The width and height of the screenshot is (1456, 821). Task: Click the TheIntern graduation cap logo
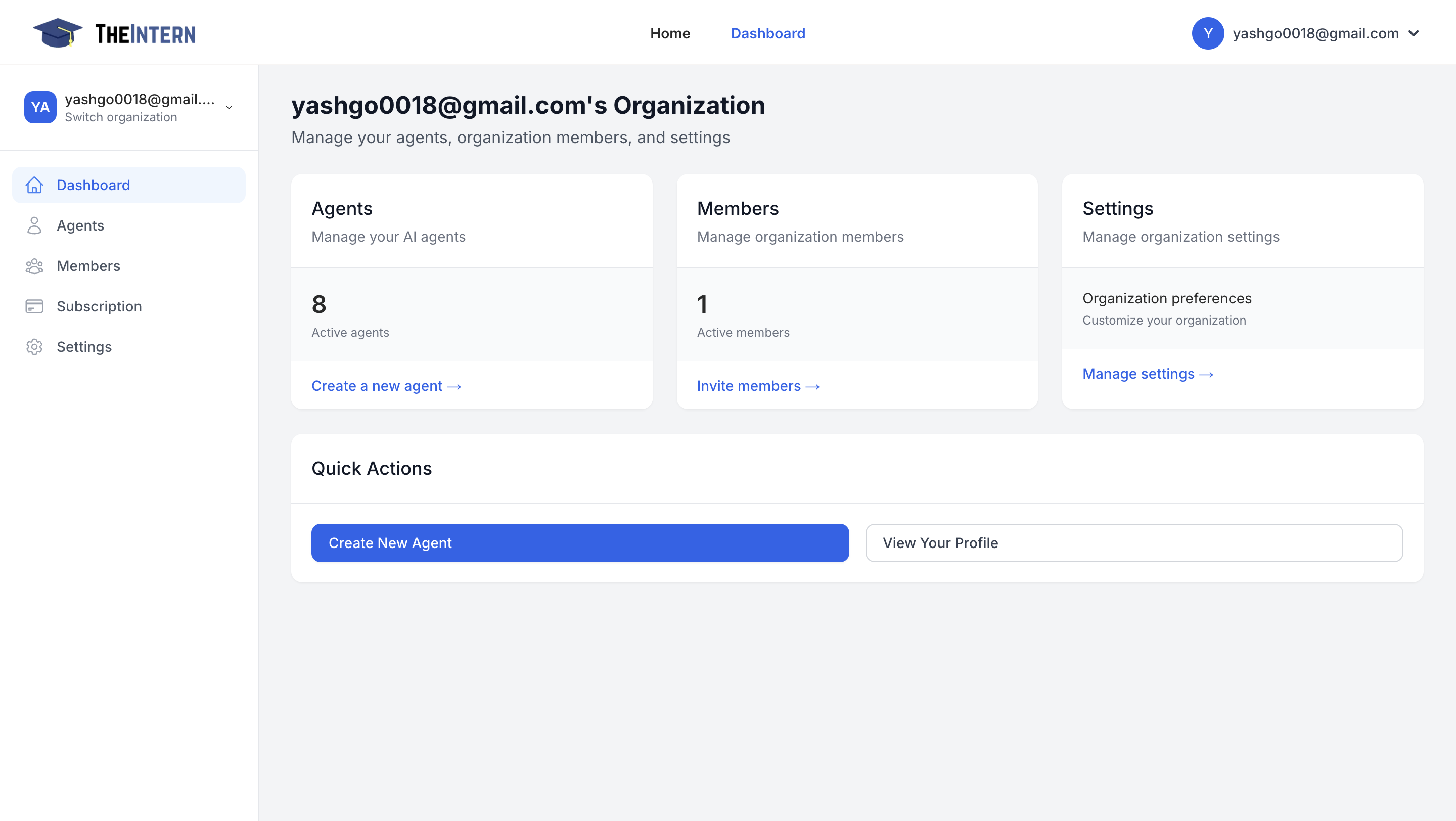tap(58, 33)
